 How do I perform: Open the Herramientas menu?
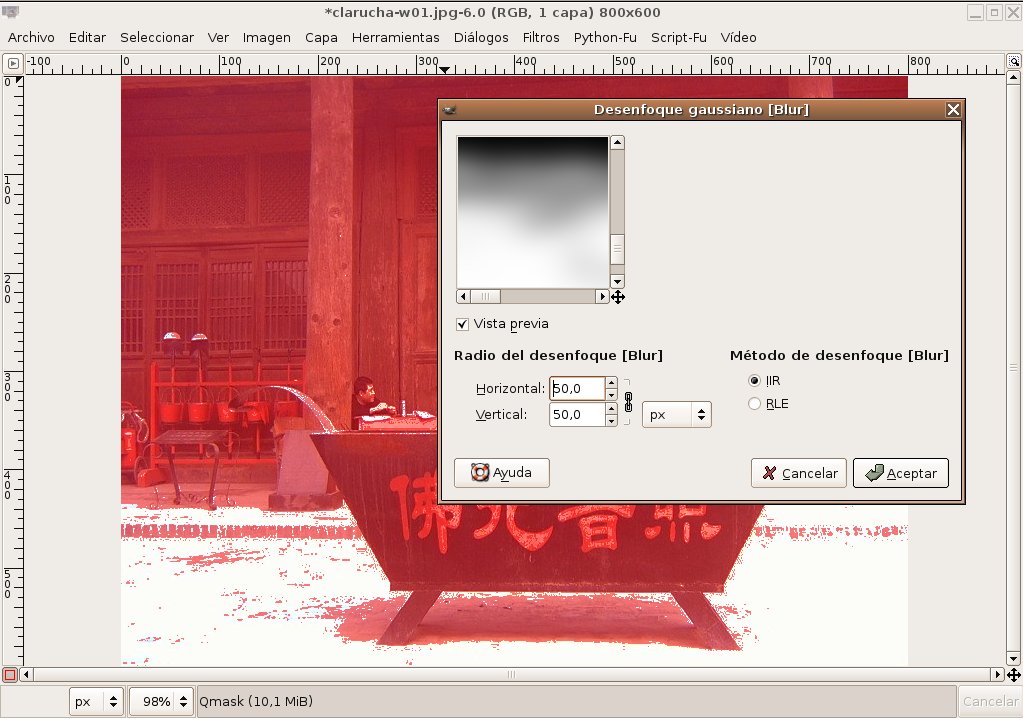tap(395, 38)
